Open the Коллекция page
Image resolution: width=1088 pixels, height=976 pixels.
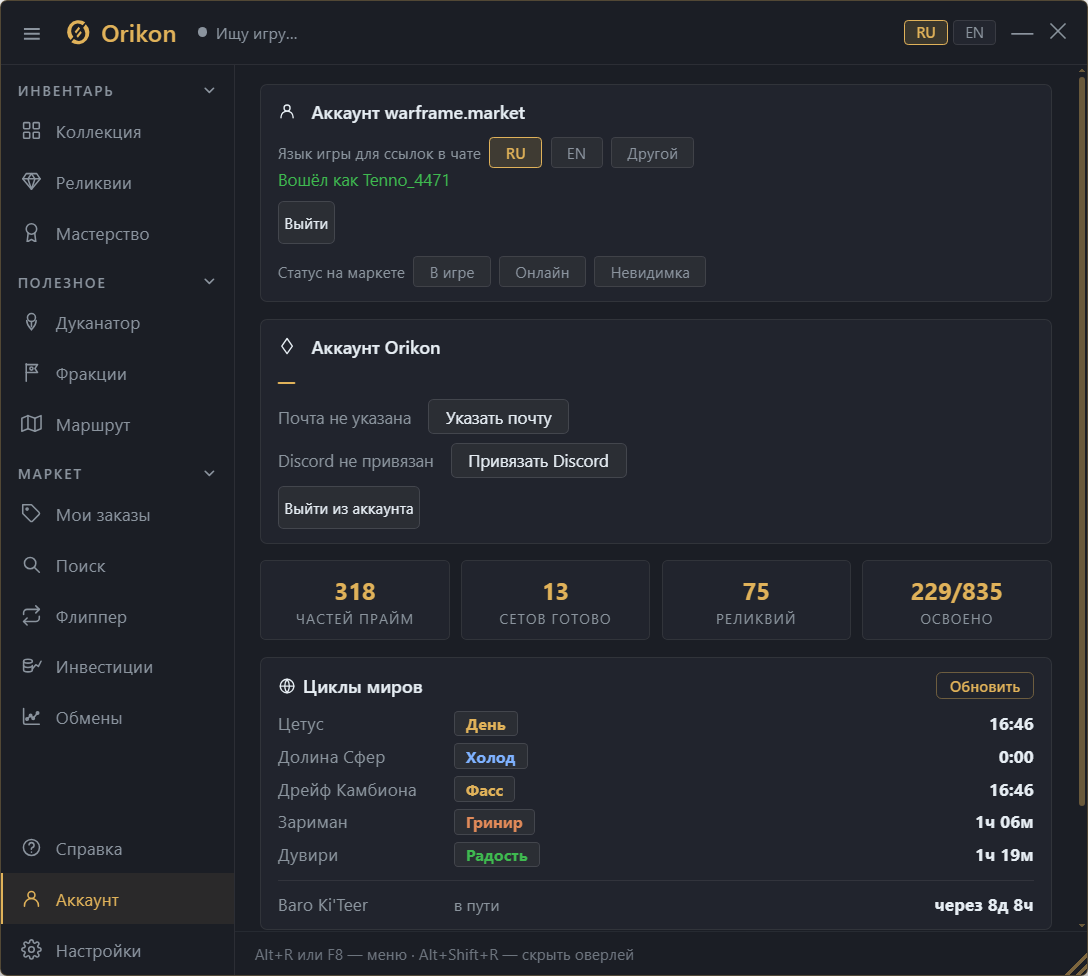point(117,132)
